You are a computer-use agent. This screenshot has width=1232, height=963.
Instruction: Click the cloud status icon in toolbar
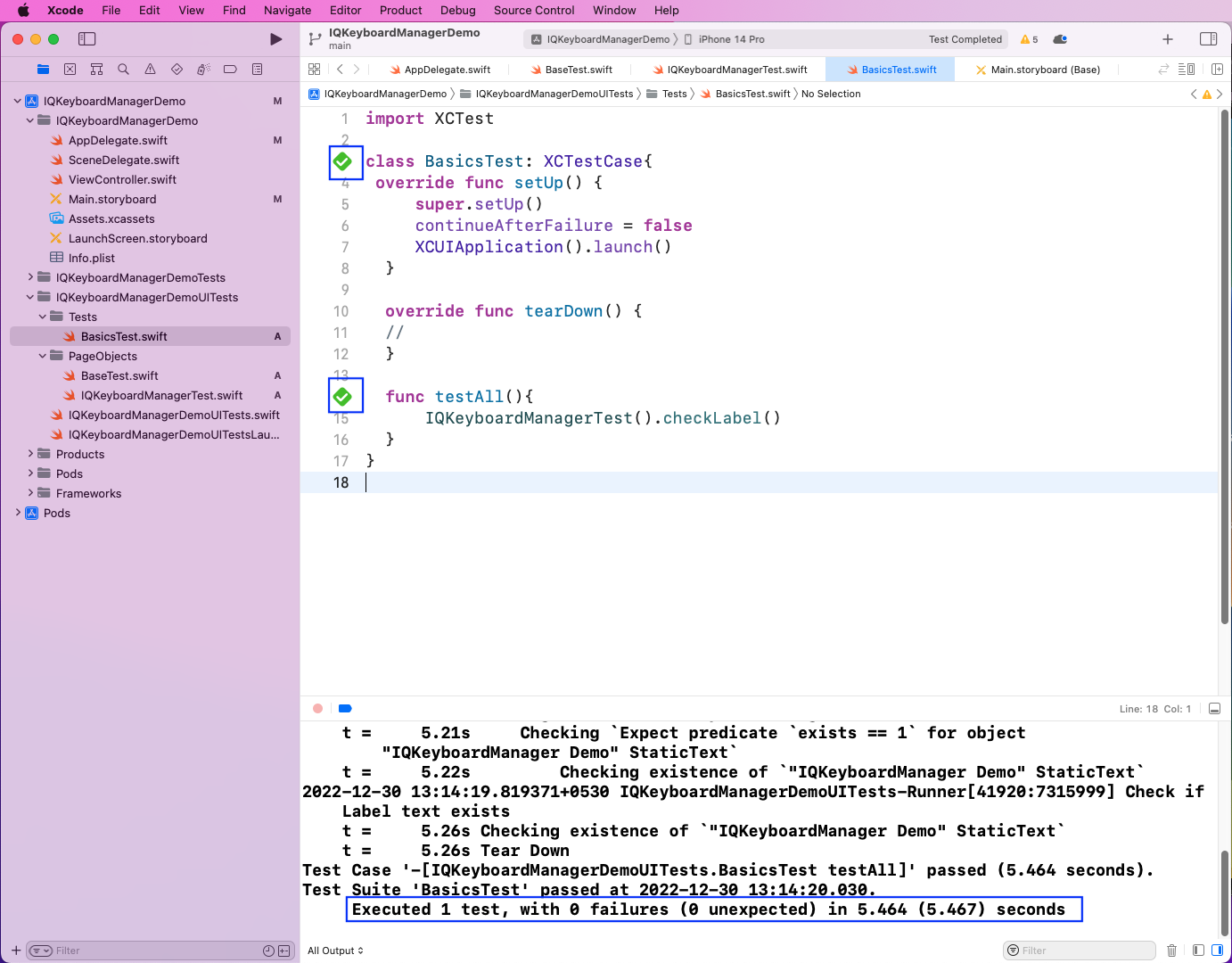point(1060,39)
